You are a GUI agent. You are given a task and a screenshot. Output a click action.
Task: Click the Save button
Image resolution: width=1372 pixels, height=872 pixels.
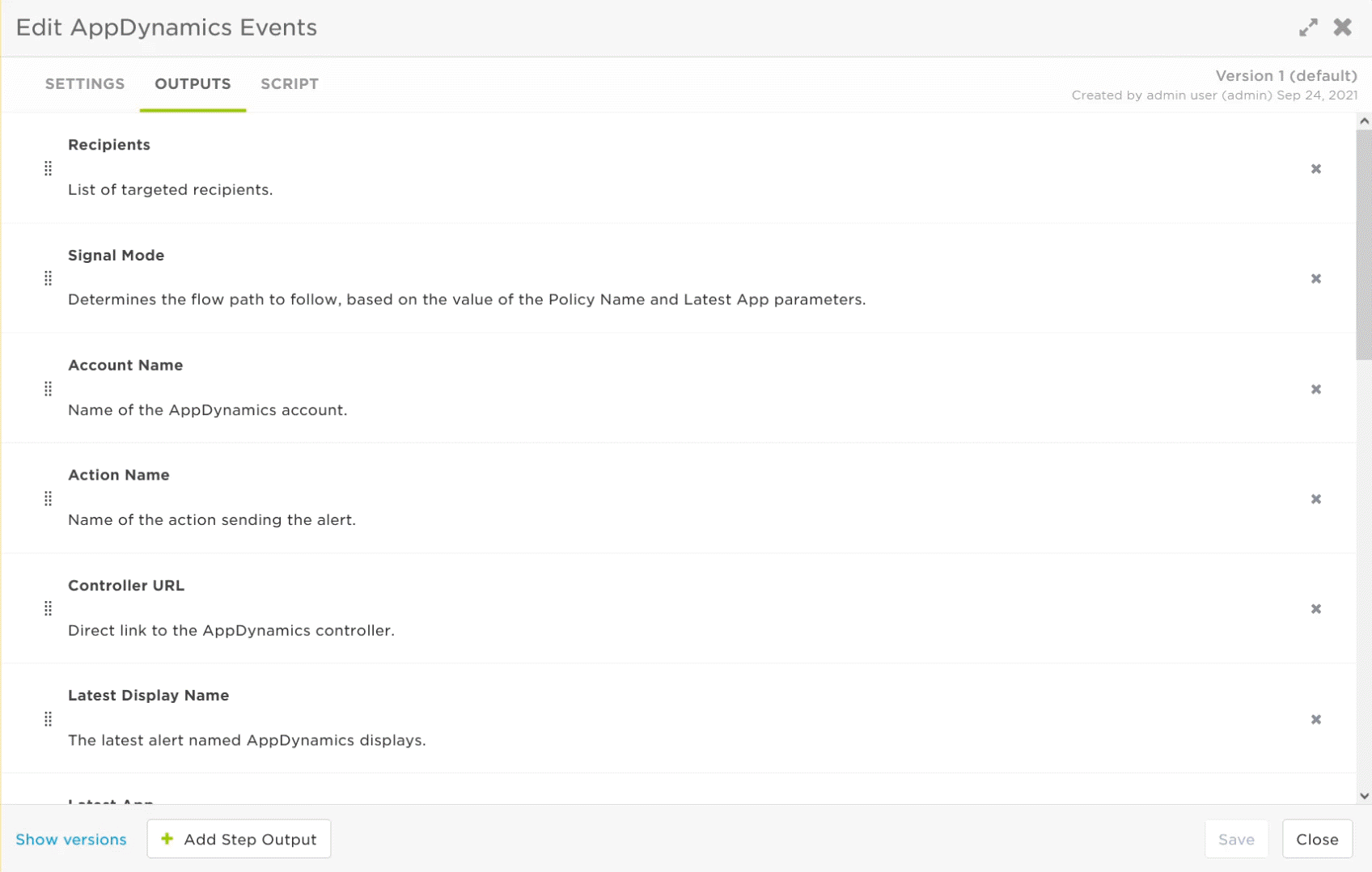click(1236, 840)
